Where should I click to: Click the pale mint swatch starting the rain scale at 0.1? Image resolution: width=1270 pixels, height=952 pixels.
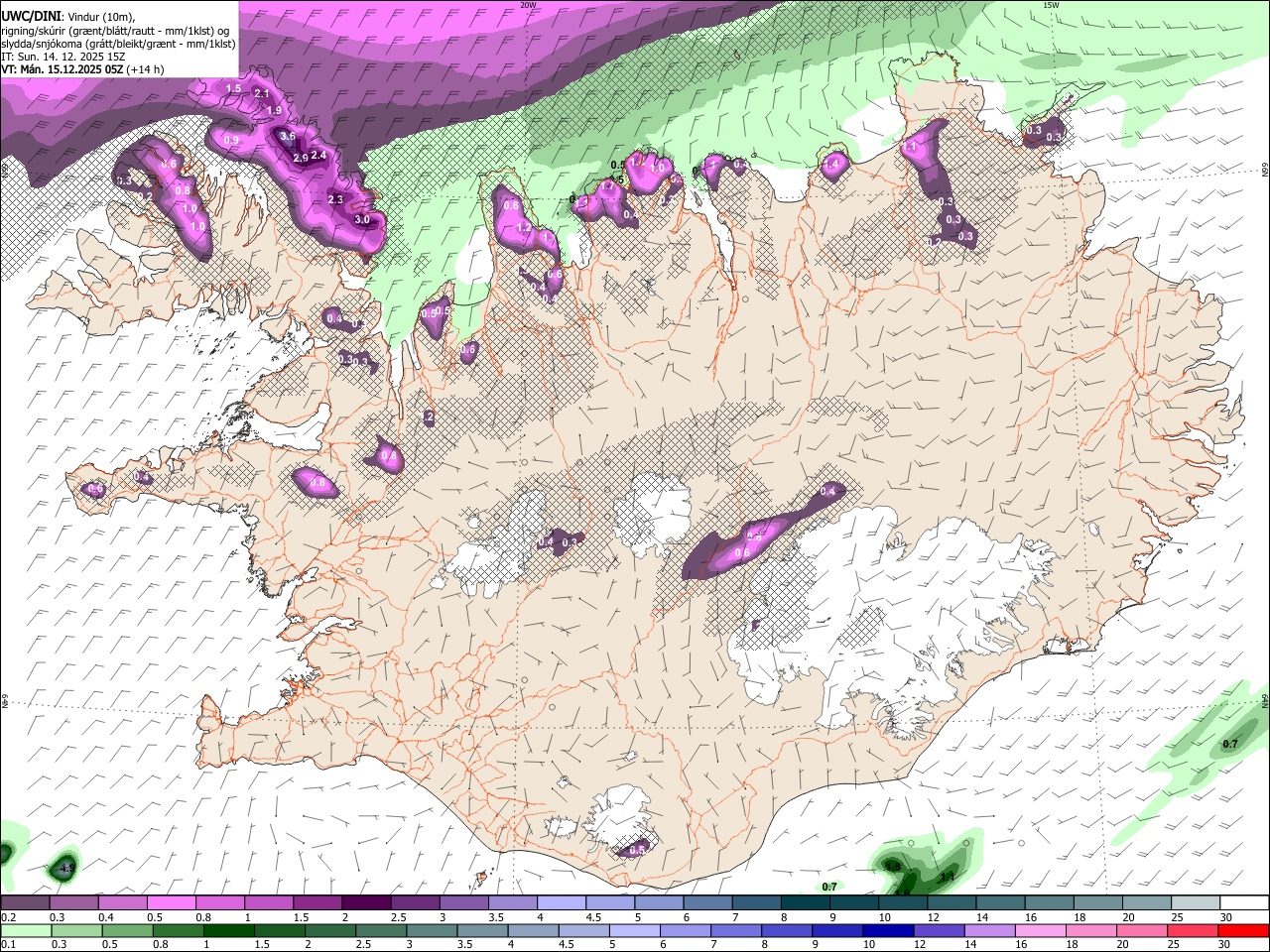[x=26, y=931]
